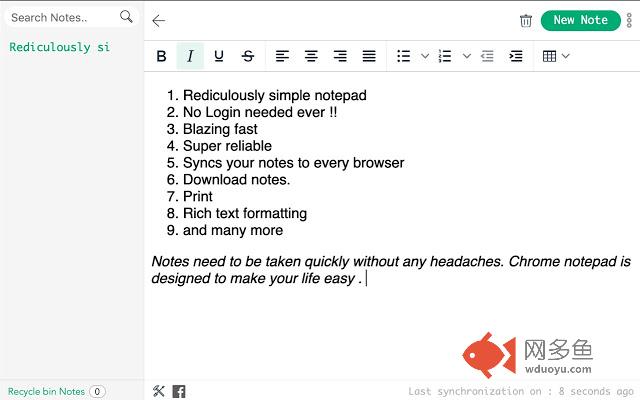Open the 'Rediculously si' note
This screenshot has width=640, height=400.
point(60,47)
